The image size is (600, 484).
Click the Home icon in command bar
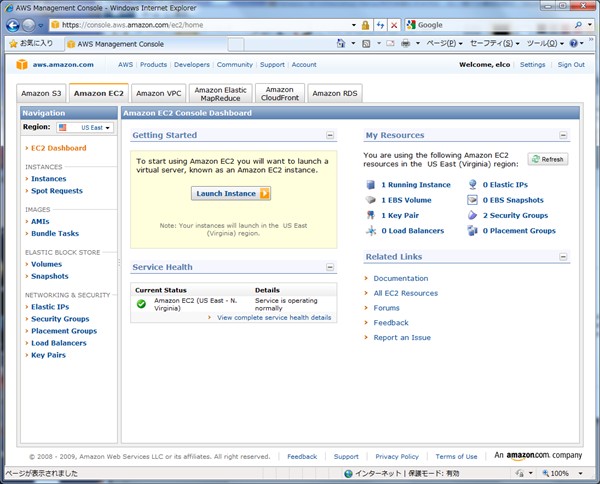tap(341, 44)
